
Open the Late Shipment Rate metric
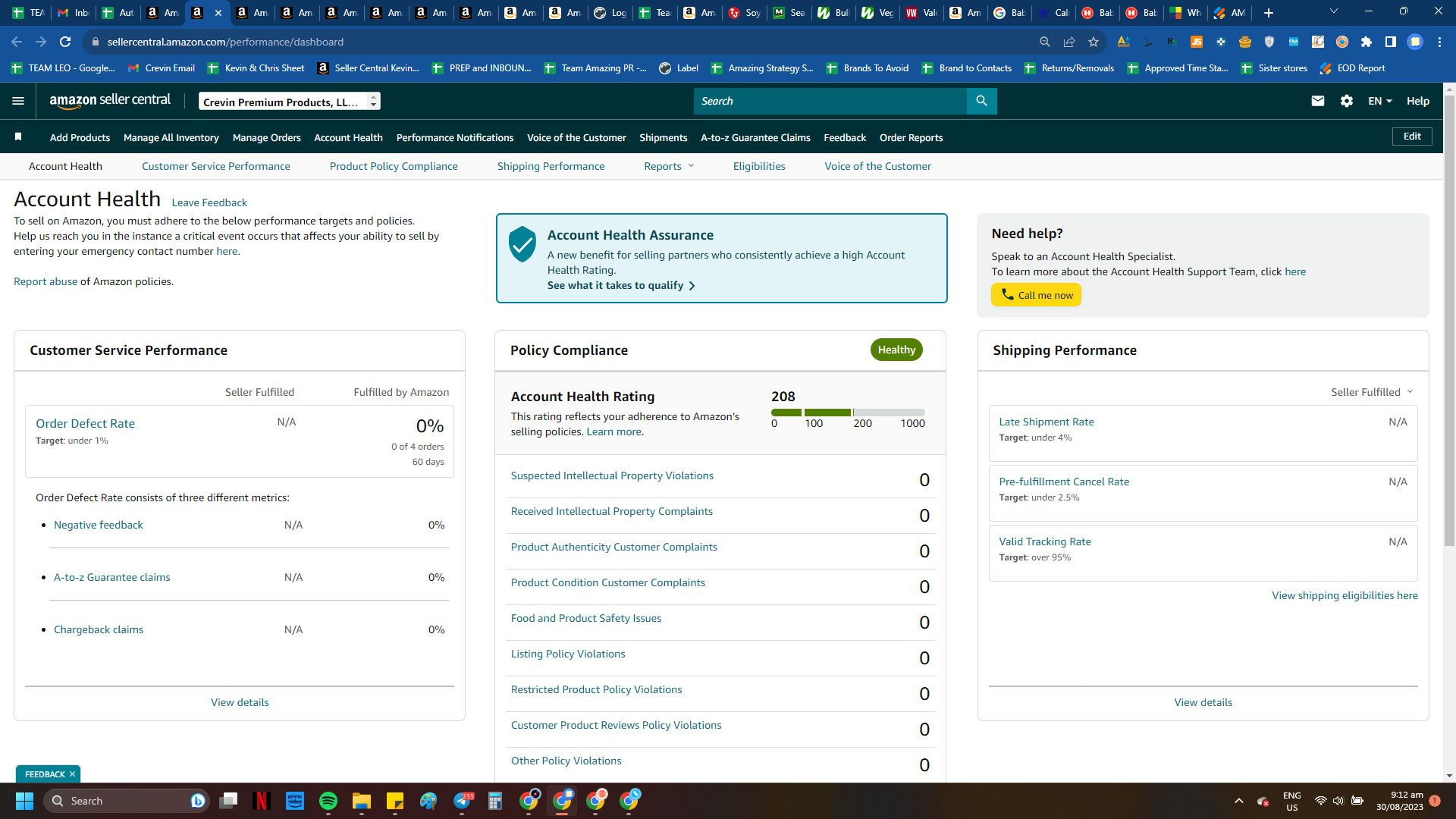[x=1046, y=422]
